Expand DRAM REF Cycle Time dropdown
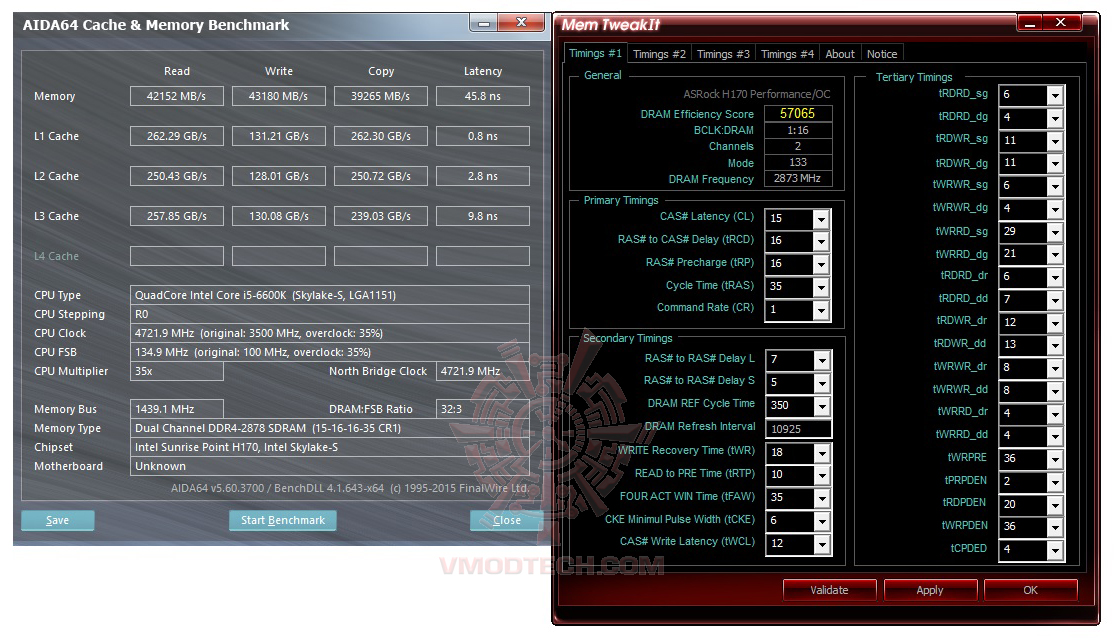 click(x=821, y=406)
